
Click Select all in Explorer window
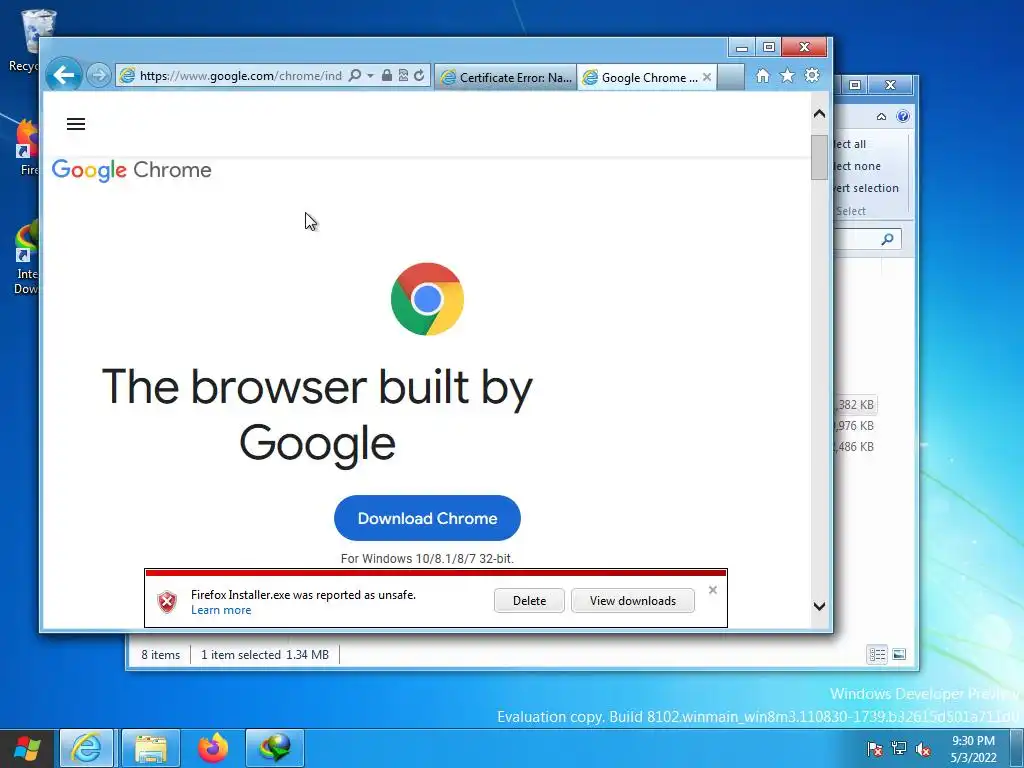850,144
